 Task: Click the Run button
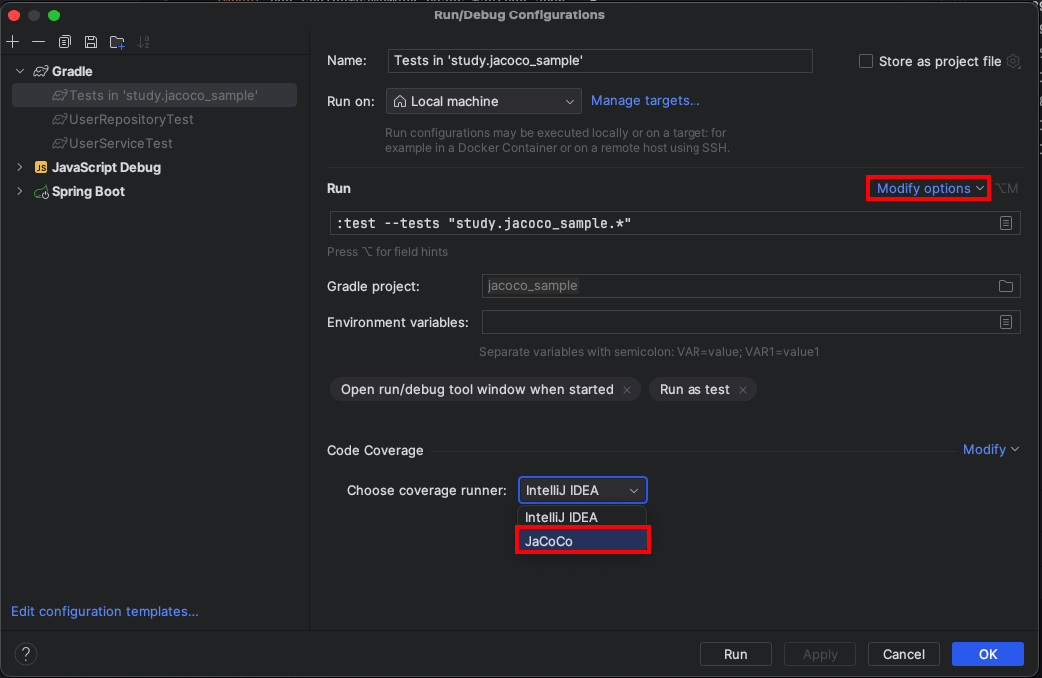[735, 654]
